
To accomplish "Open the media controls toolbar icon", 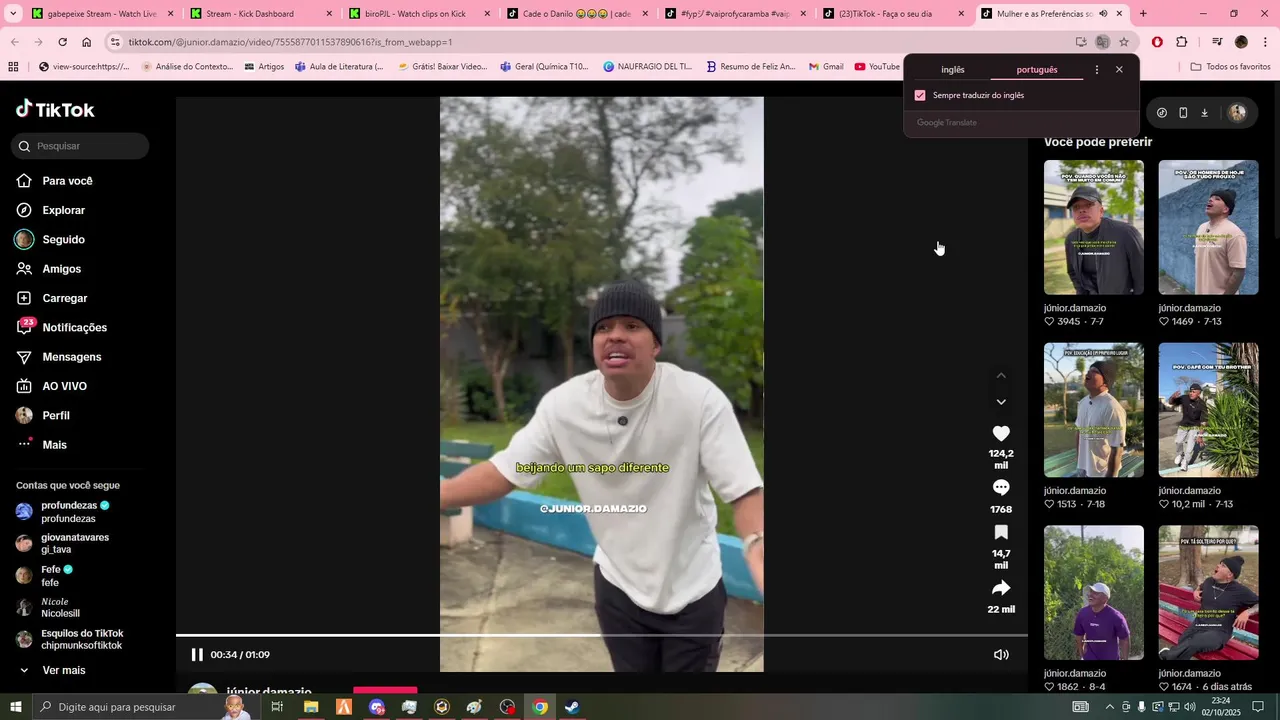I will point(1217,42).
